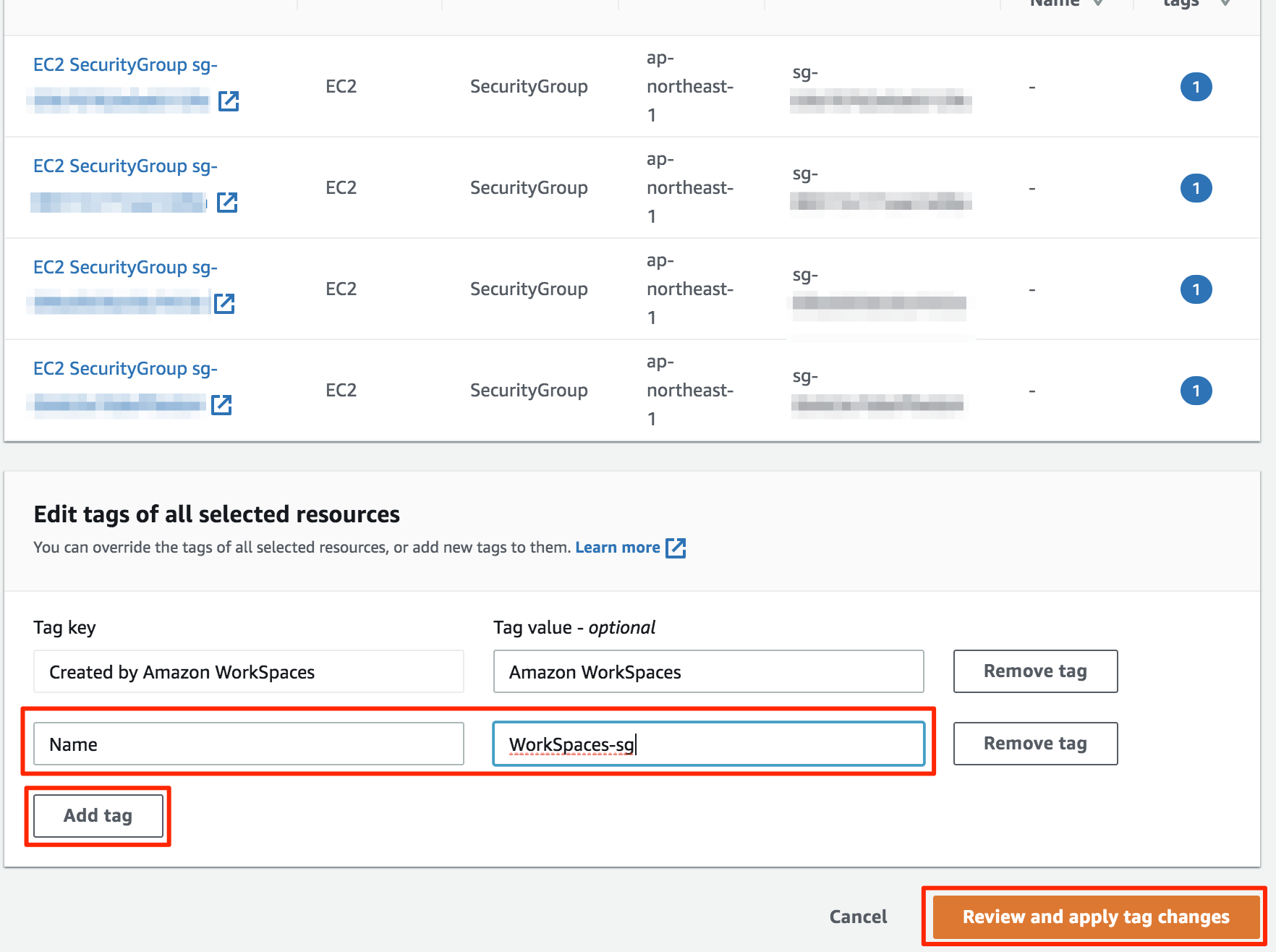Click Remove tag for Created by Amazon WorkSpaces
The width and height of the screenshot is (1276, 952).
click(x=1034, y=671)
